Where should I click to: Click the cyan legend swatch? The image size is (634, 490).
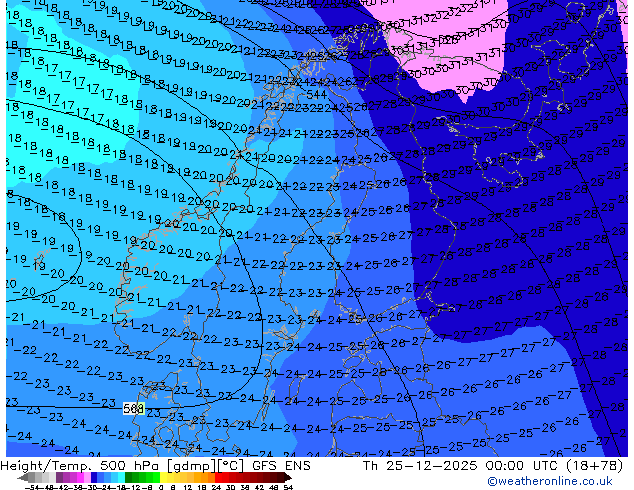click(121, 477)
